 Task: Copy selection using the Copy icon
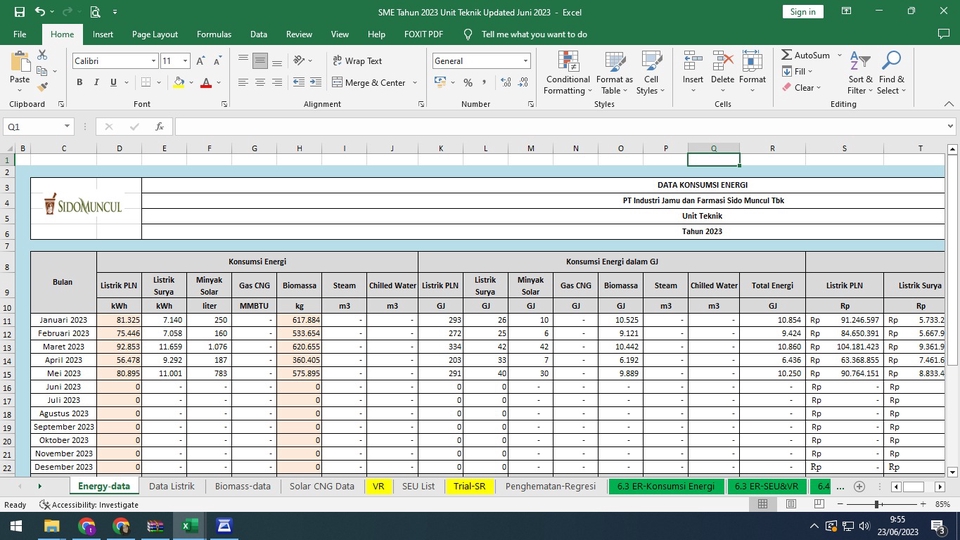(x=42, y=71)
